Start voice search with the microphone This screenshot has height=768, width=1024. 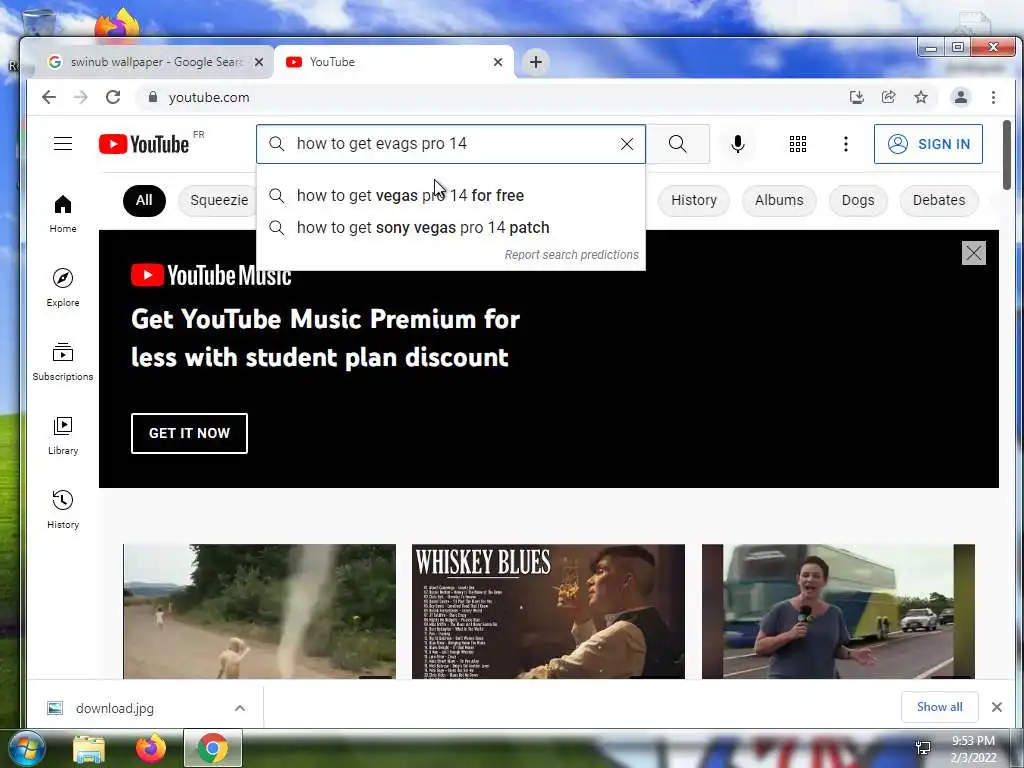pyautogui.click(x=738, y=144)
